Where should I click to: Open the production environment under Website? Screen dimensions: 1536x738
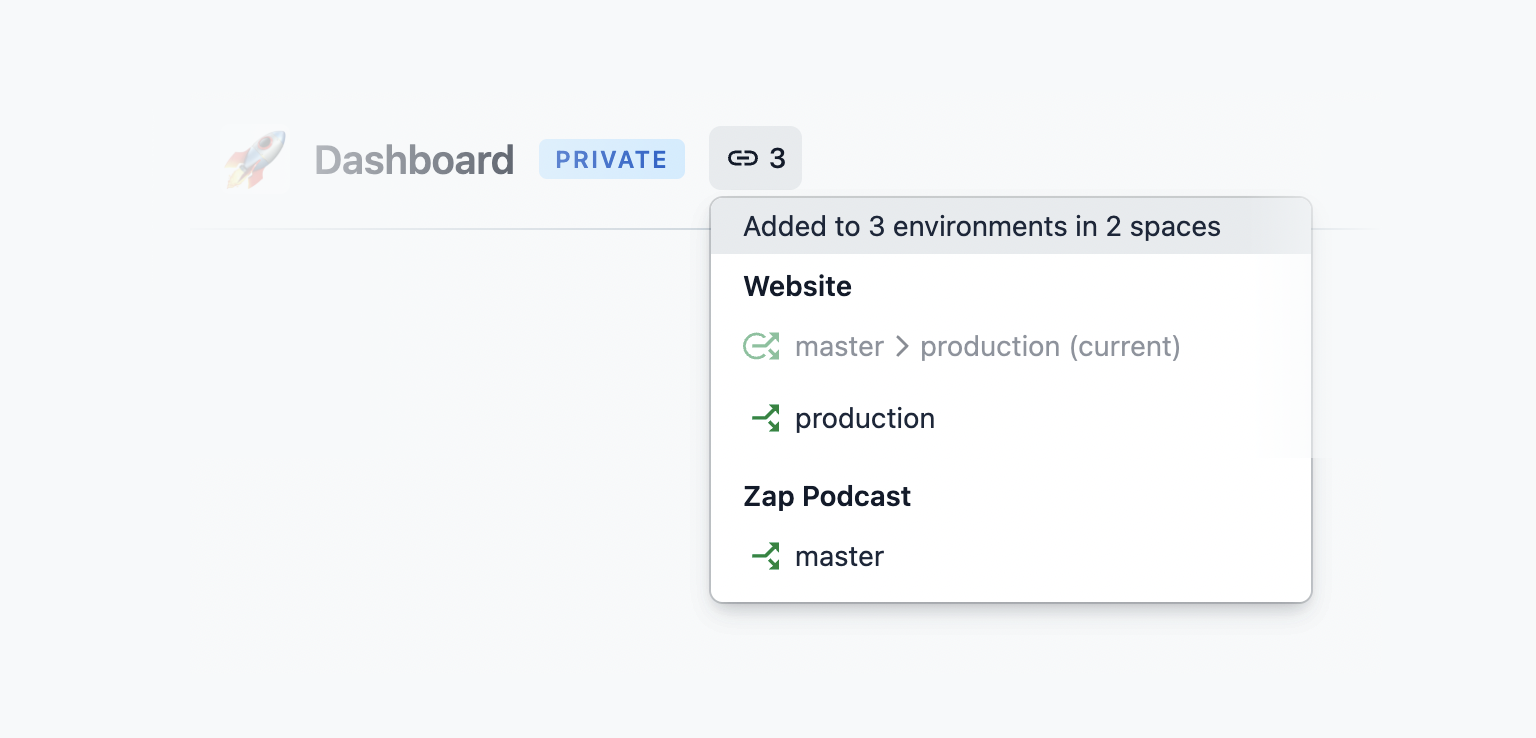(864, 418)
